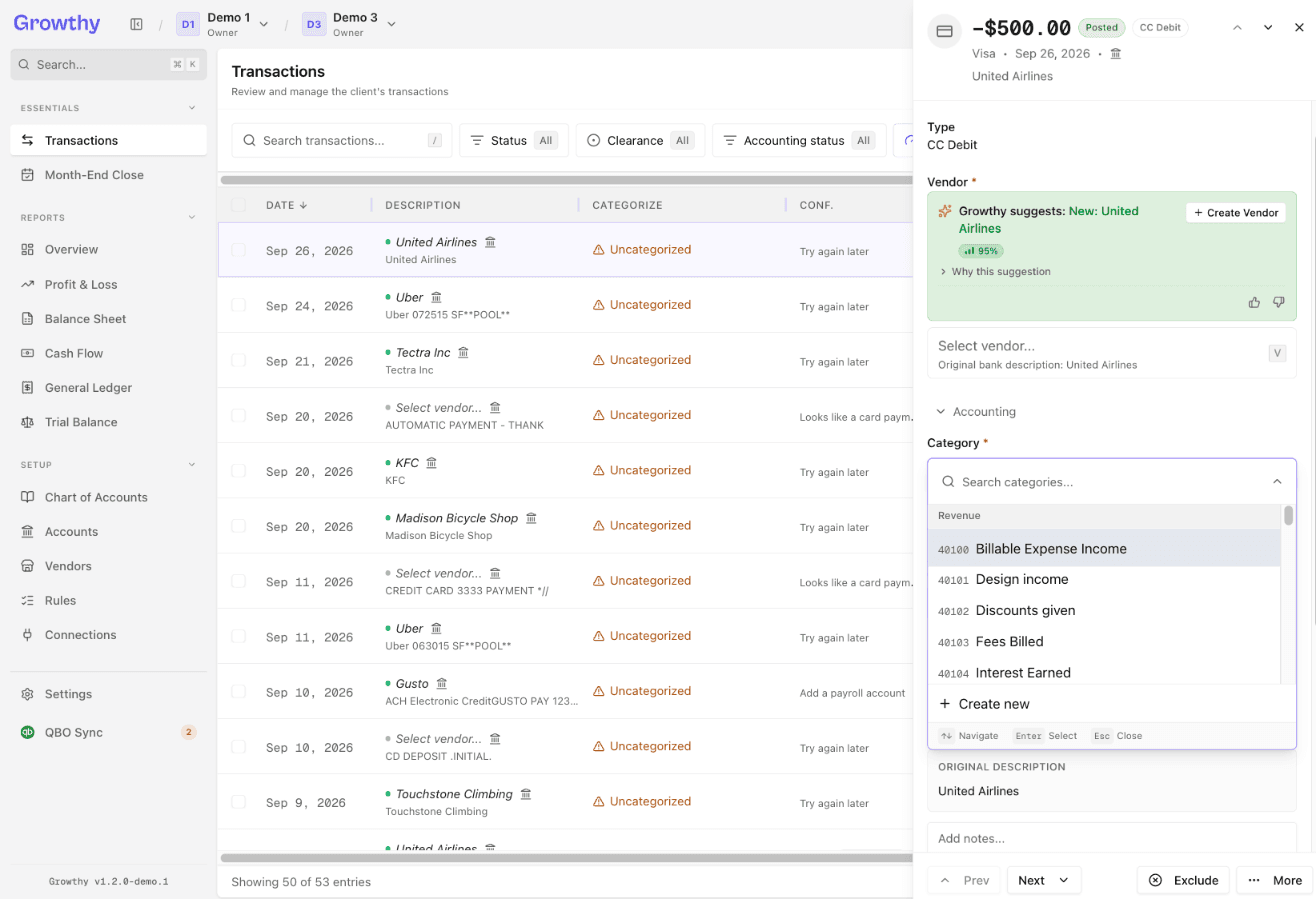Click the Exclude button
Screen dimensions: 1316x899
(x=1183, y=880)
